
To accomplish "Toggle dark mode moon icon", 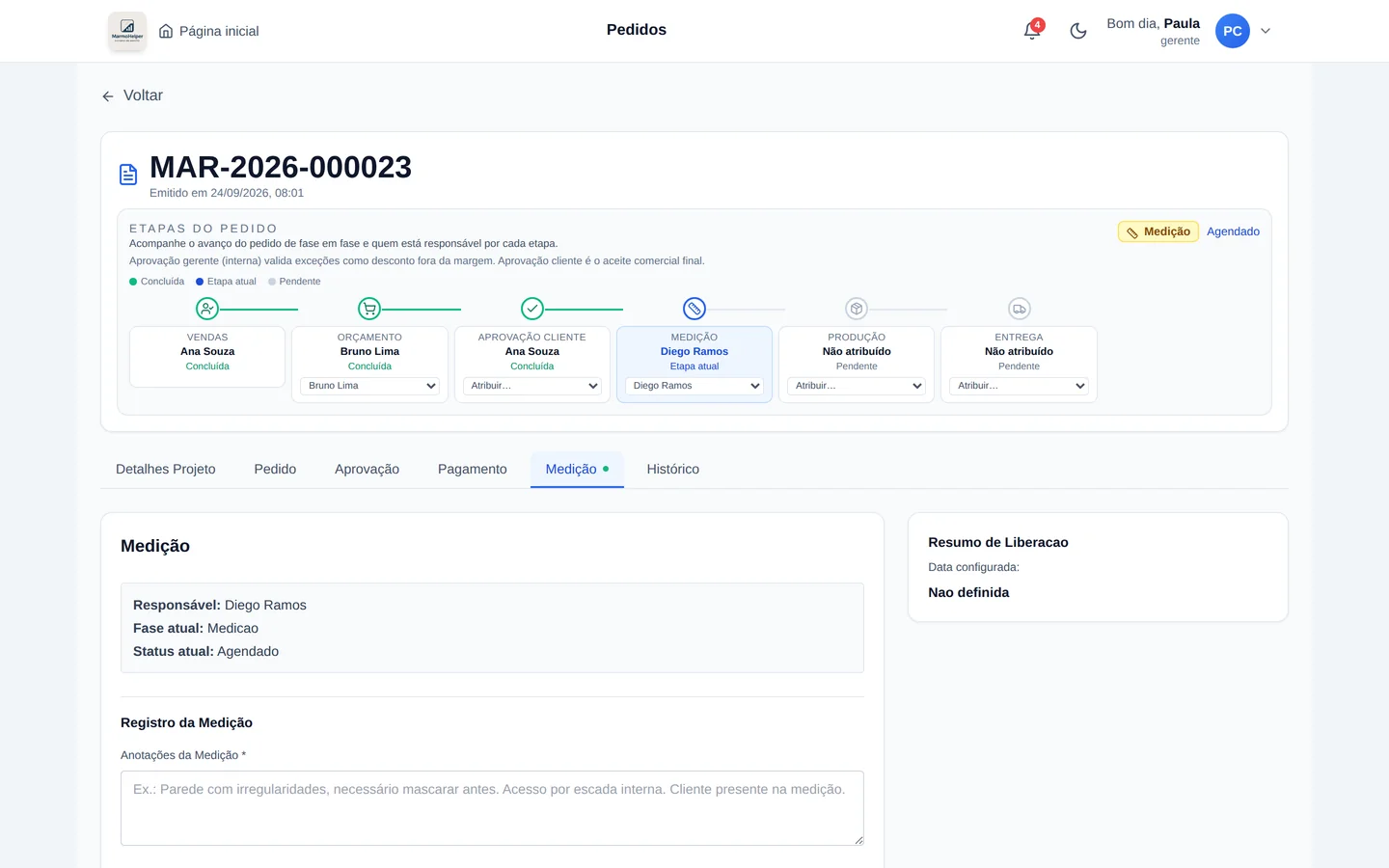I will coord(1078,31).
